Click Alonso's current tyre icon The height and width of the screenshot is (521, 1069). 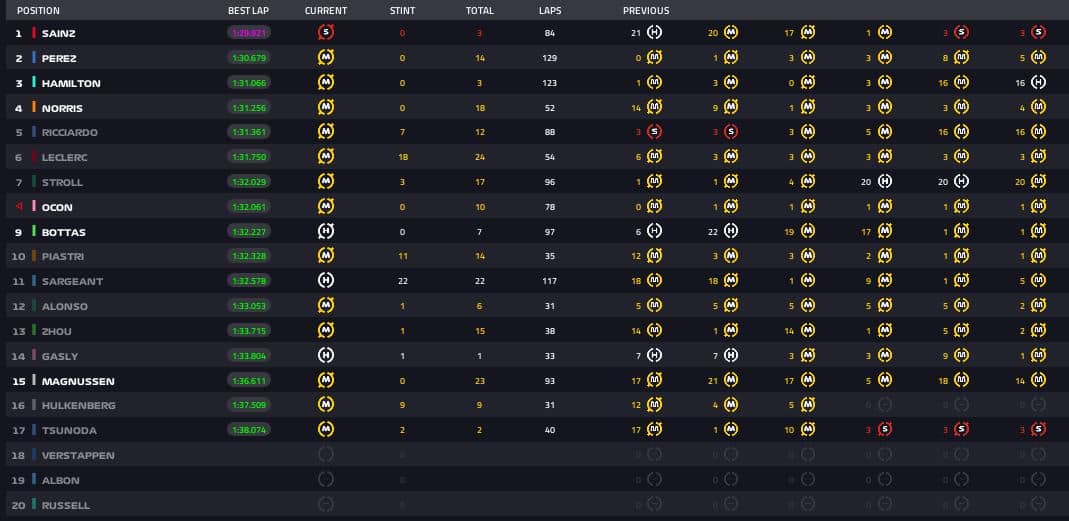coord(326,306)
